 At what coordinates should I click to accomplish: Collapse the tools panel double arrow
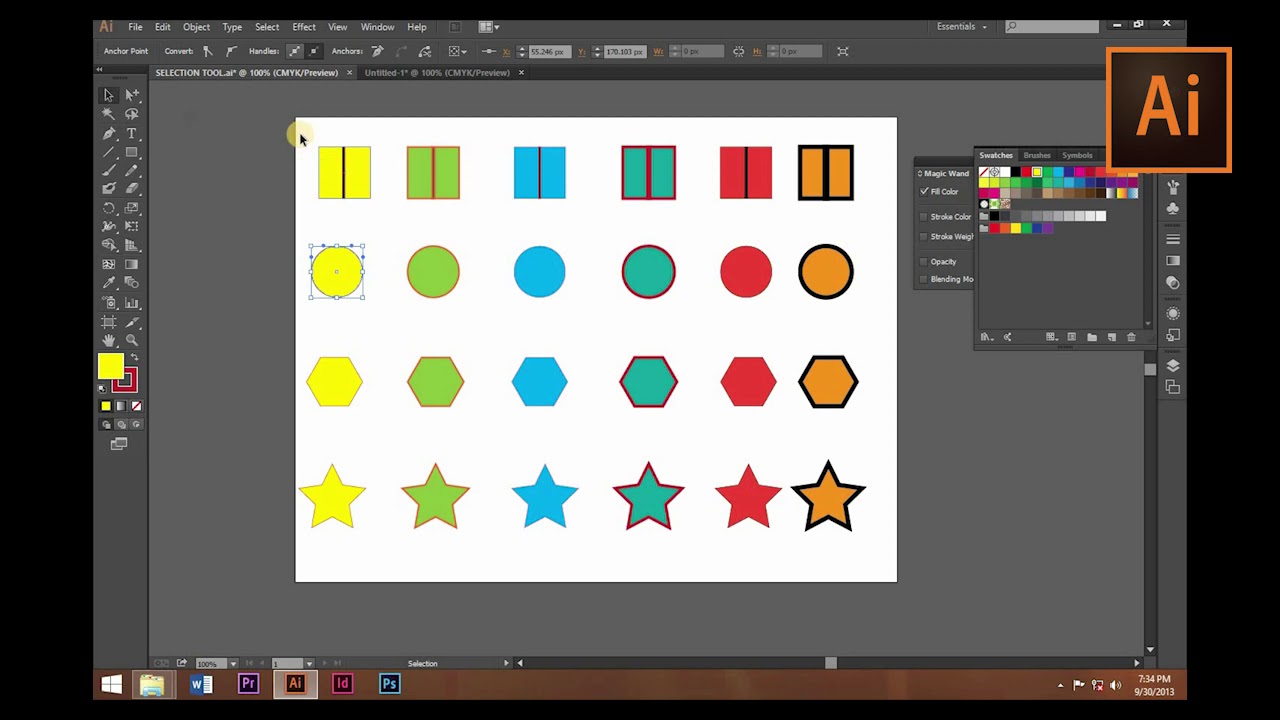point(99,69)
